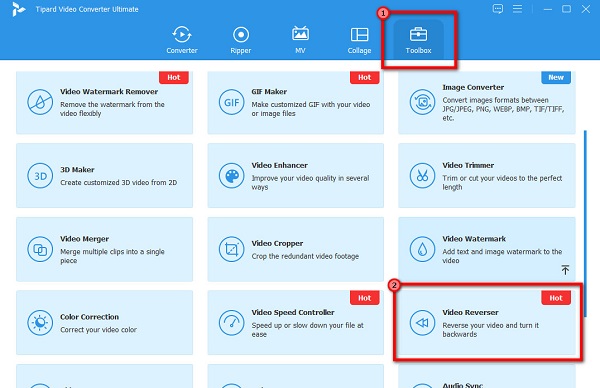The image size is (600, 388).
Task: Click the Hot badge on Video Speed Controller
Action: coord(365,298)
